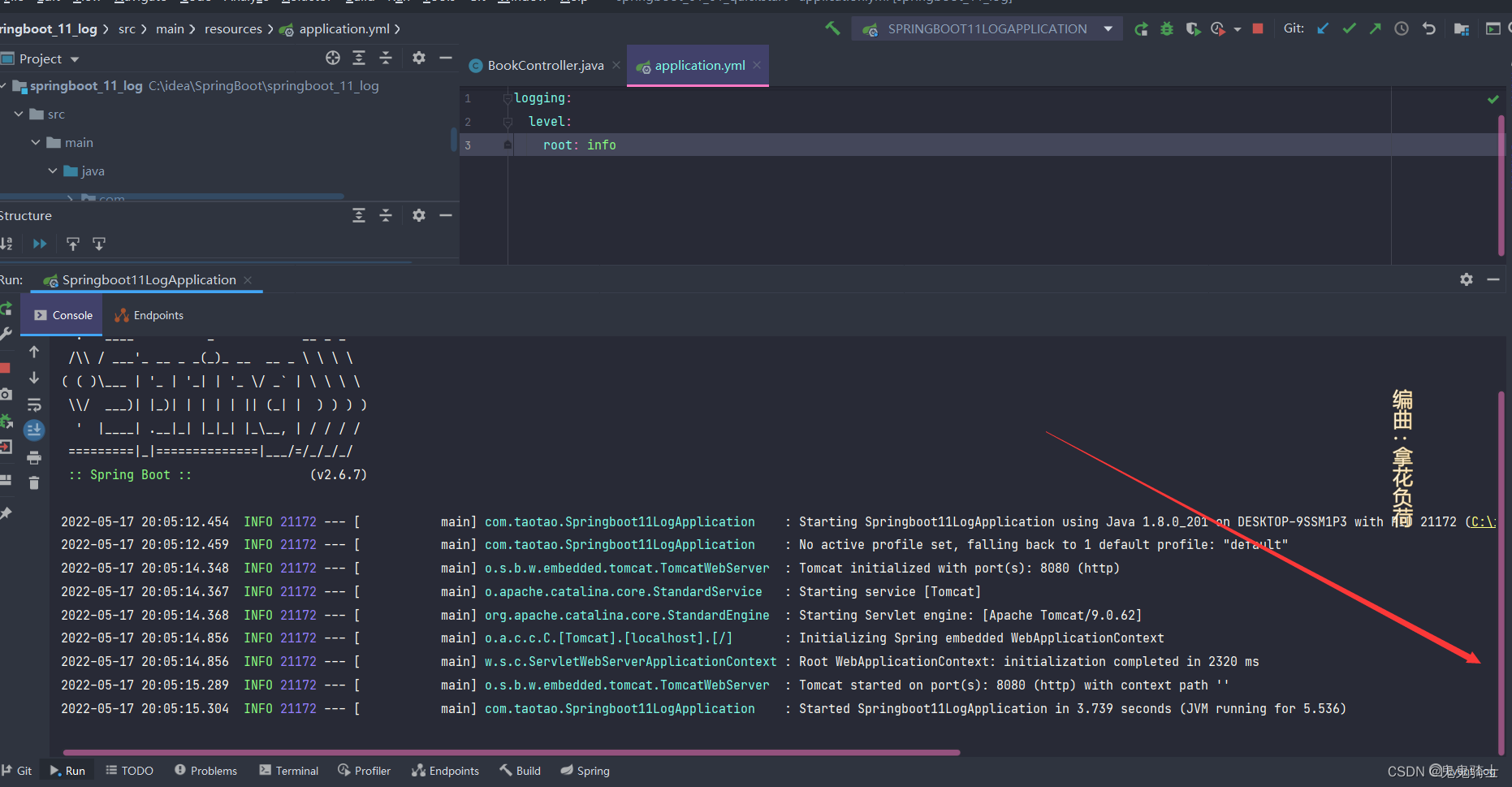Image resolution: width=1512 pixels, height=787 pixels.
Task: Hide the Project tool window
Action: [446, 58]
